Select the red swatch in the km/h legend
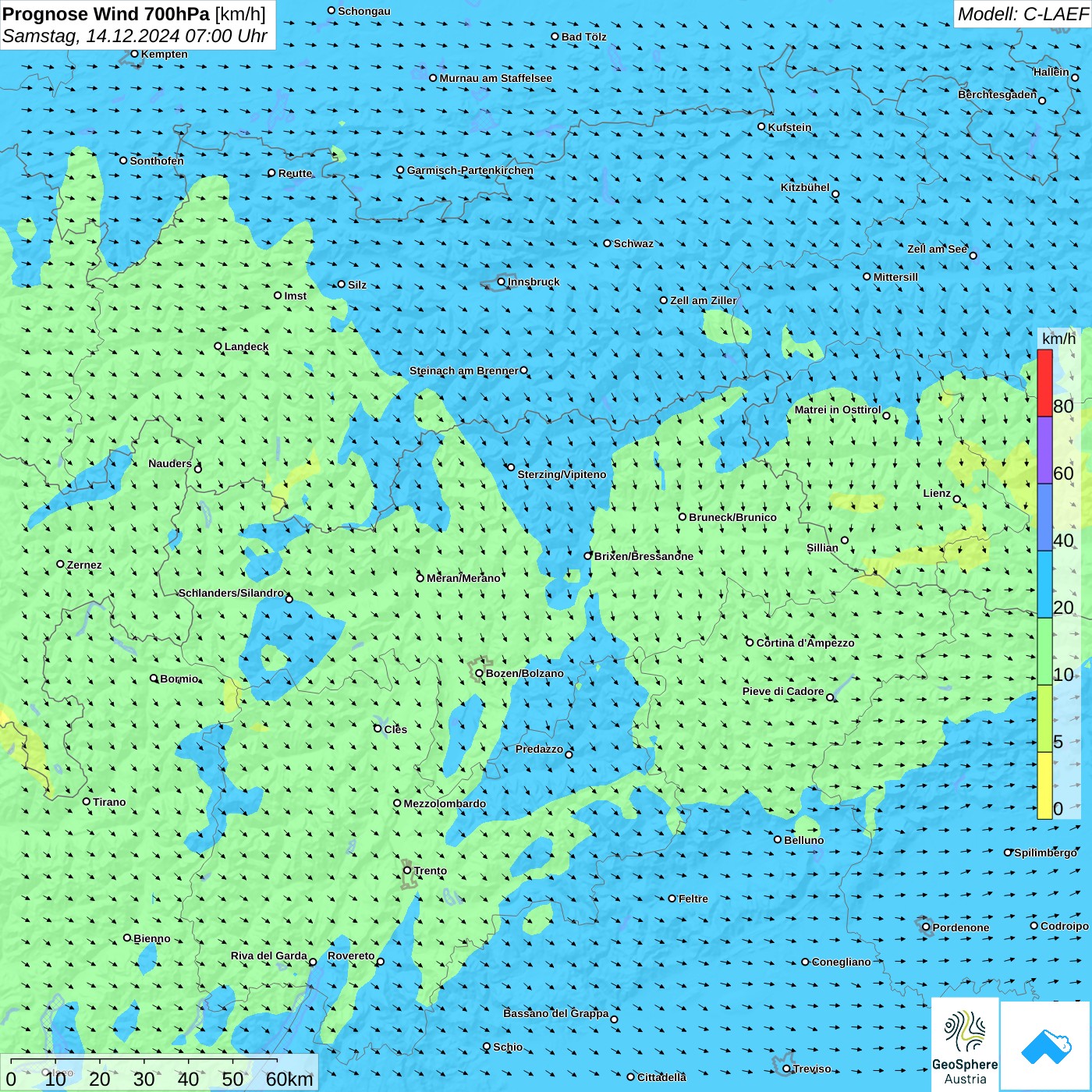Image resolution: width=1092 pixels, height=1092 pixels. click(1044, 383)
